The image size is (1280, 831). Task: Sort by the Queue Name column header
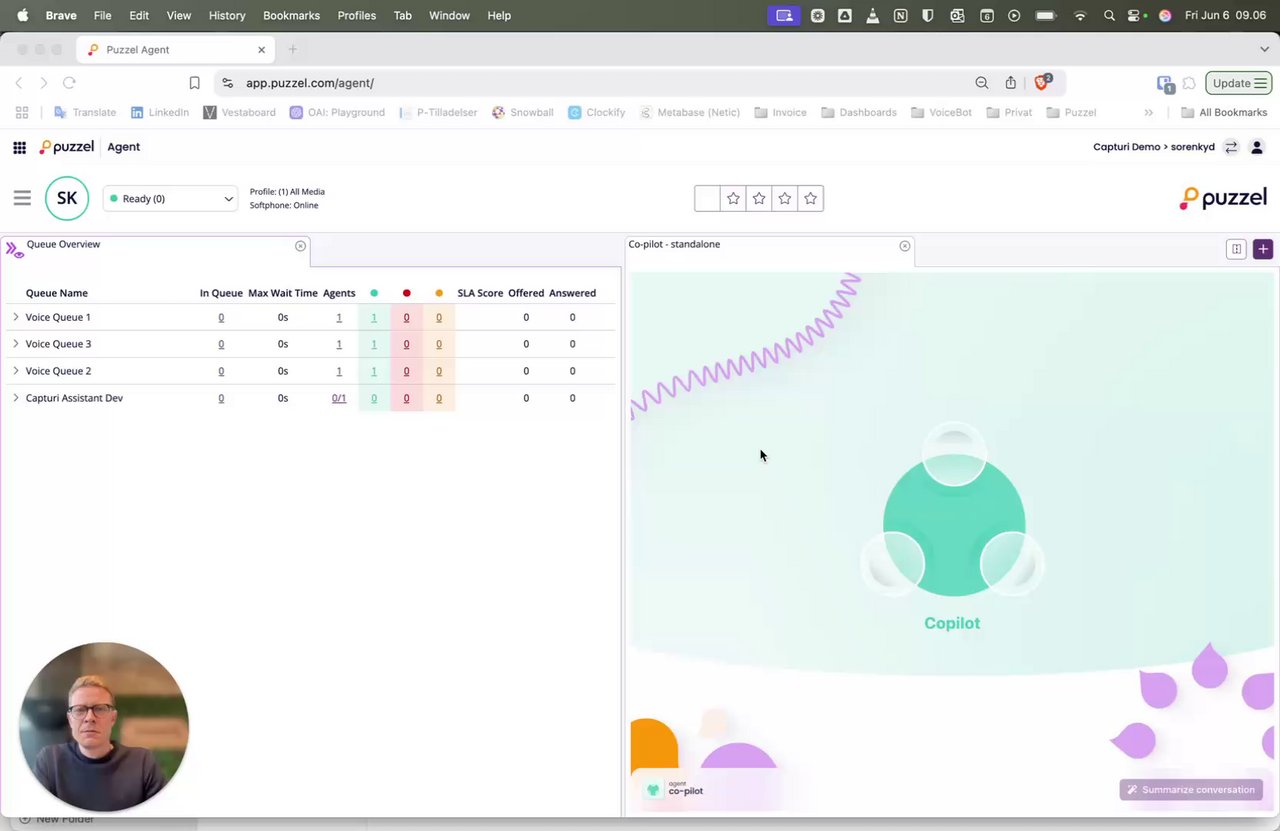(57, 293)
